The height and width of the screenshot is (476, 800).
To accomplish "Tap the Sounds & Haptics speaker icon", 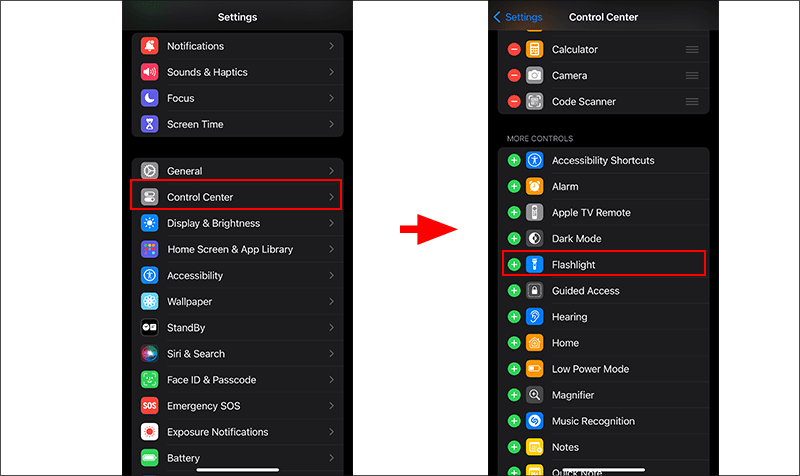I will (149, 72).
